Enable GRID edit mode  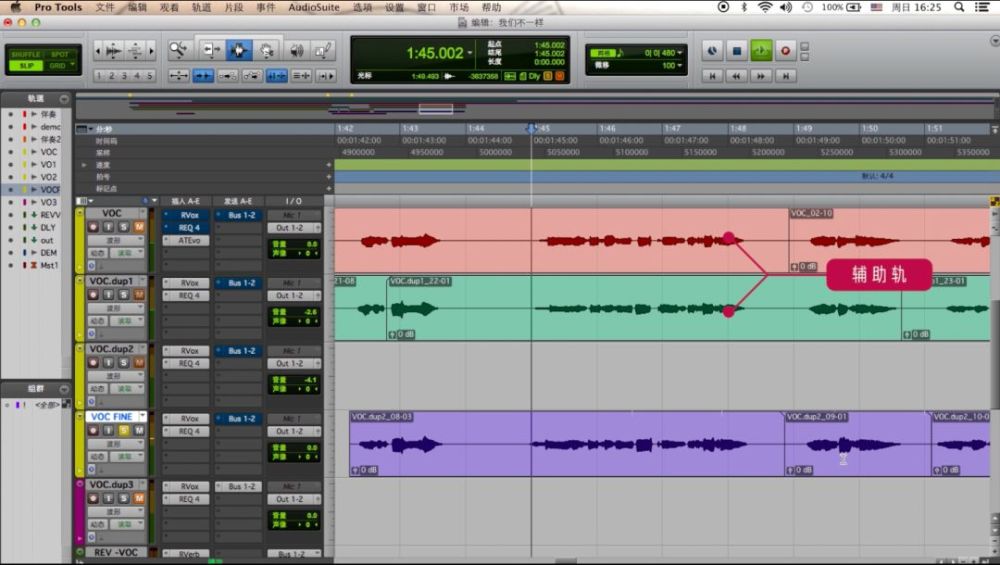coord(57,66)
